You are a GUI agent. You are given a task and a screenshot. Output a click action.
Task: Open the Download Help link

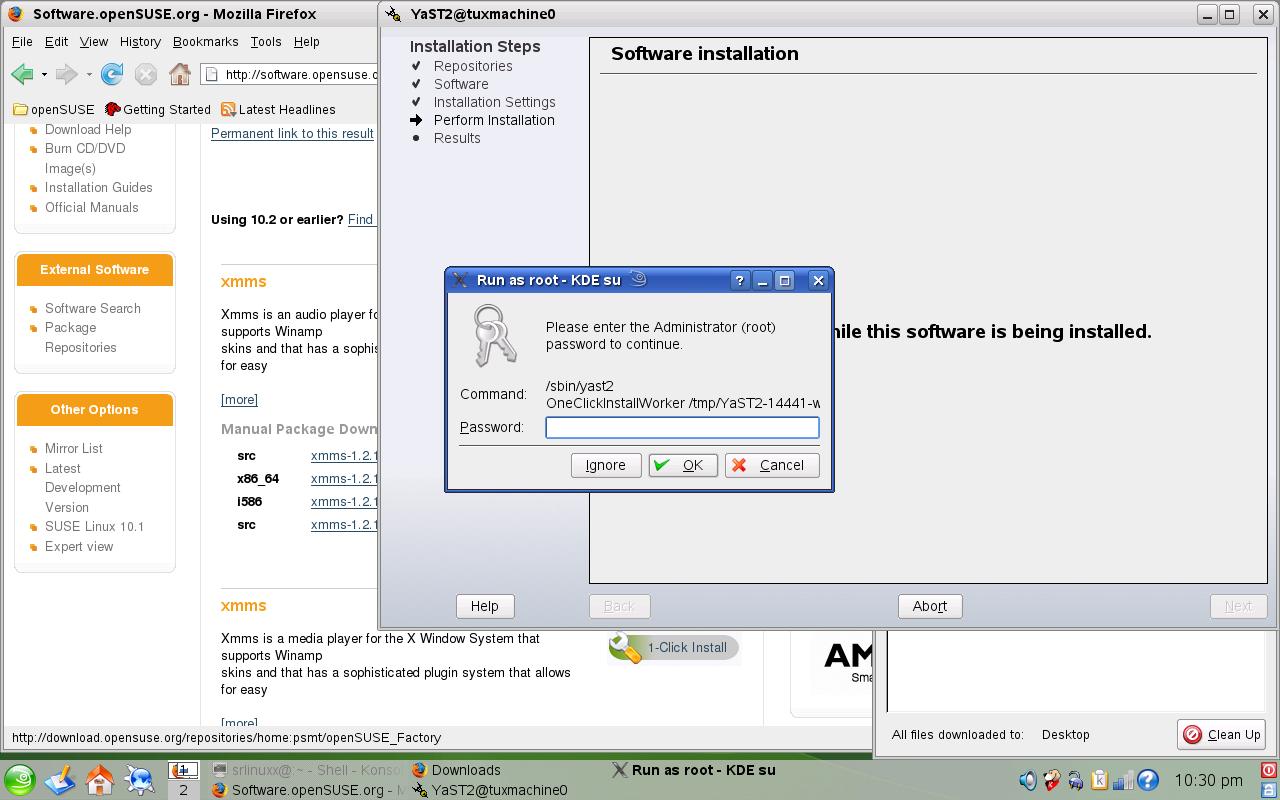(x=88, y=129)
